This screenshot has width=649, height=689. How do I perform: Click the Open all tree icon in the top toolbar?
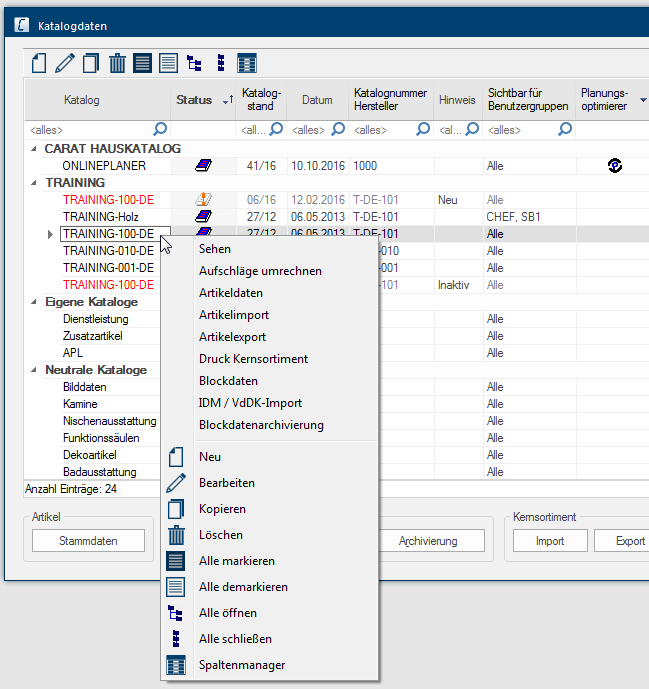[x=194, y=63]
